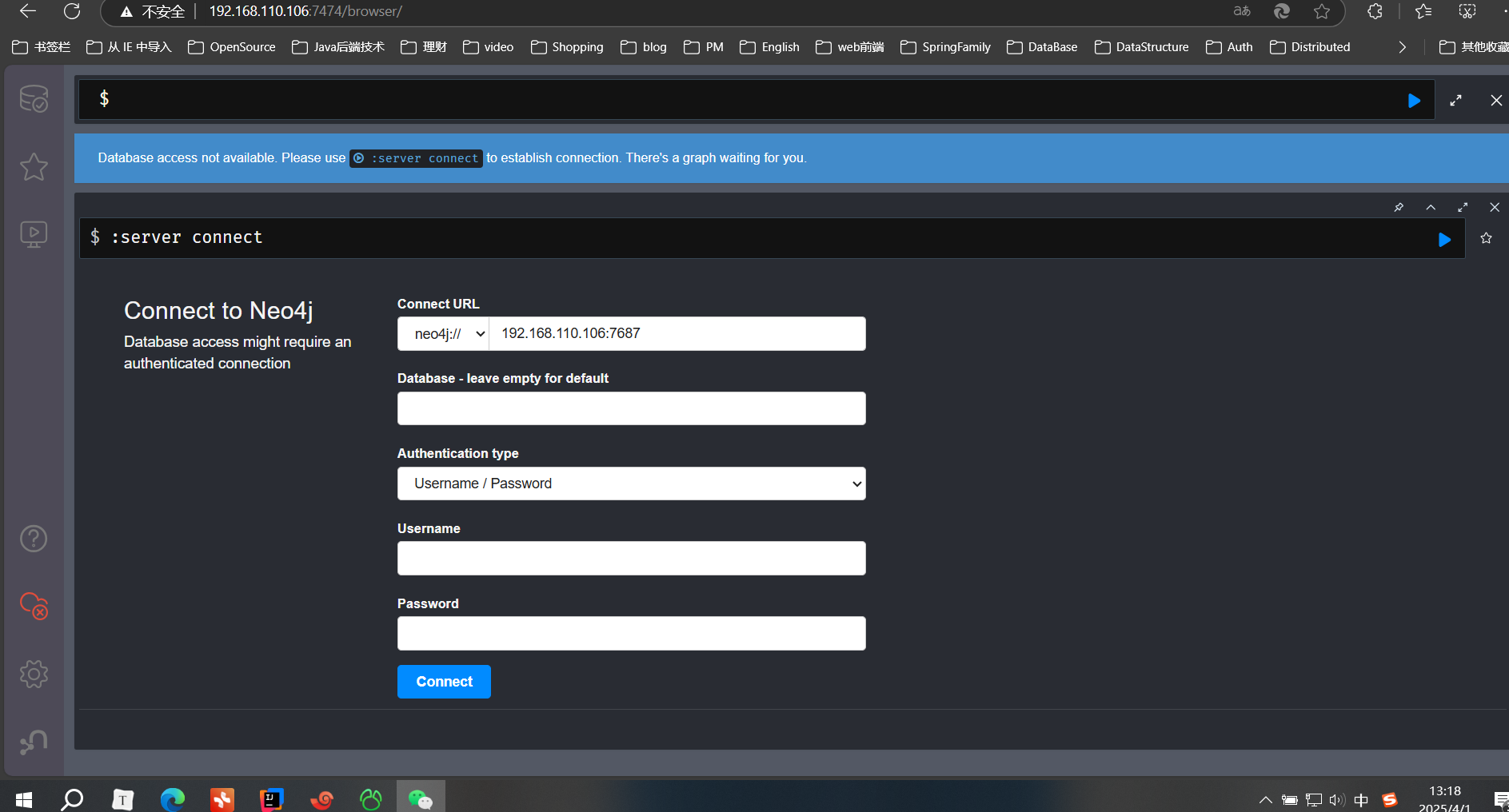Screen dimensions: 1509x812
Task: Open the browser Favorites list icon
Action: coord(1423,11)
